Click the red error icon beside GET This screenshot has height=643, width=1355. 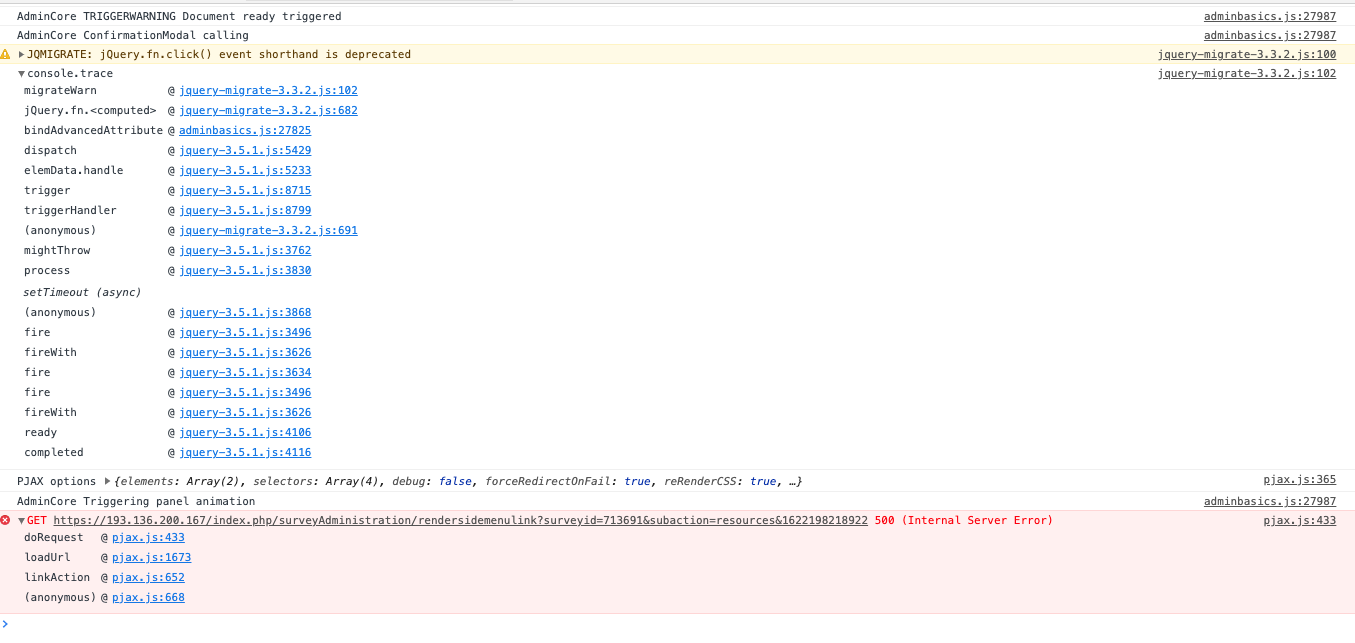5,520
